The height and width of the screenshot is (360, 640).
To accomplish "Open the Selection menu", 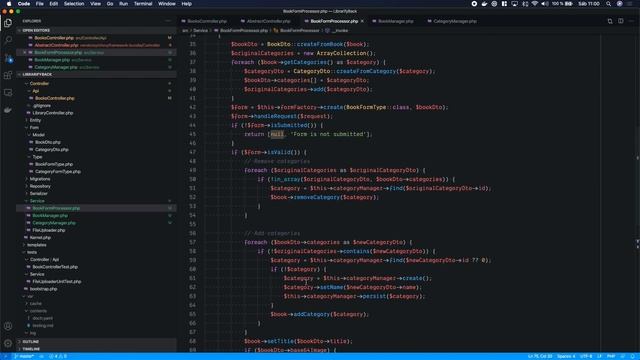I will coord(74,4).
